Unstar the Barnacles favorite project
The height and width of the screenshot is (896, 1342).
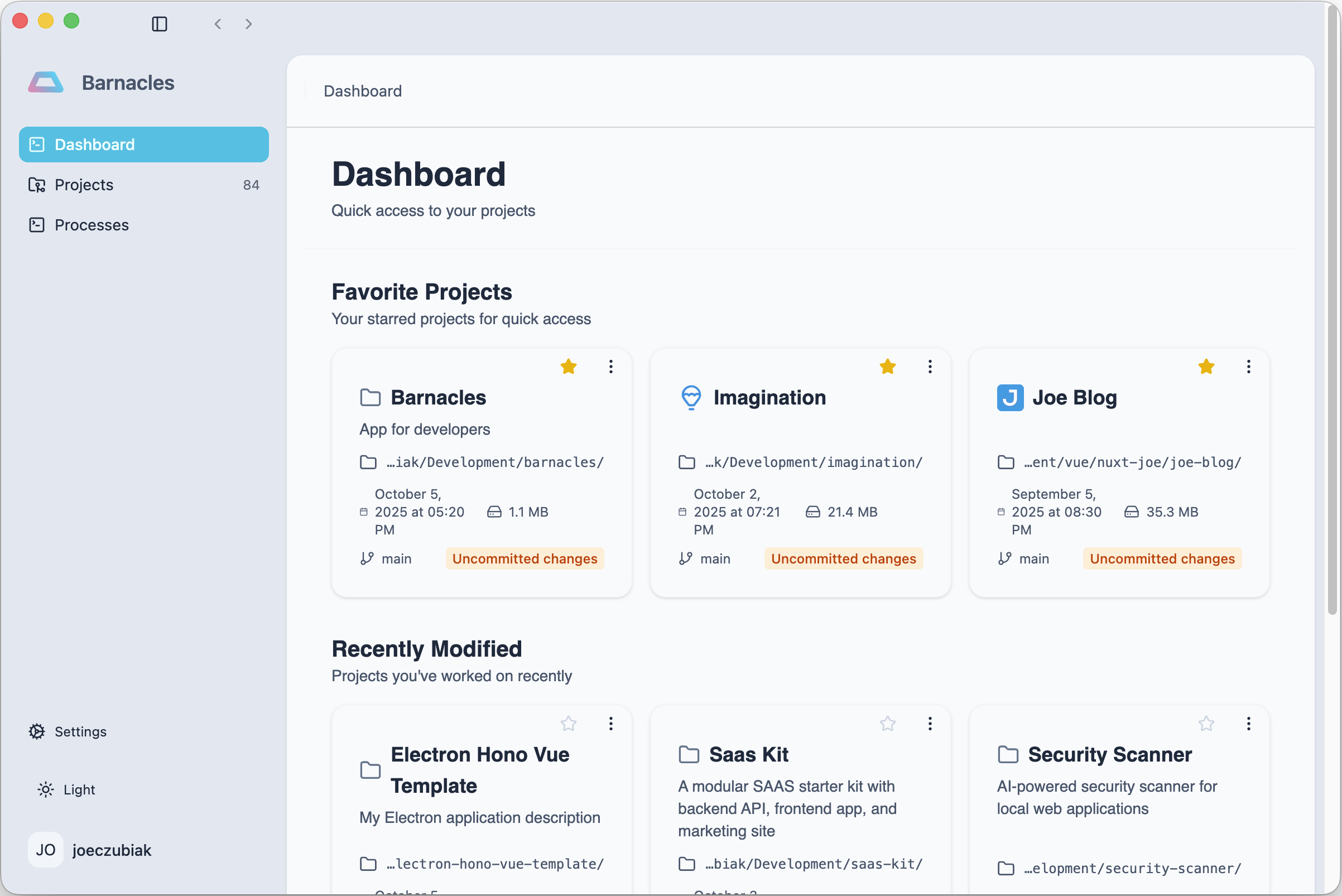pos(569,367)
